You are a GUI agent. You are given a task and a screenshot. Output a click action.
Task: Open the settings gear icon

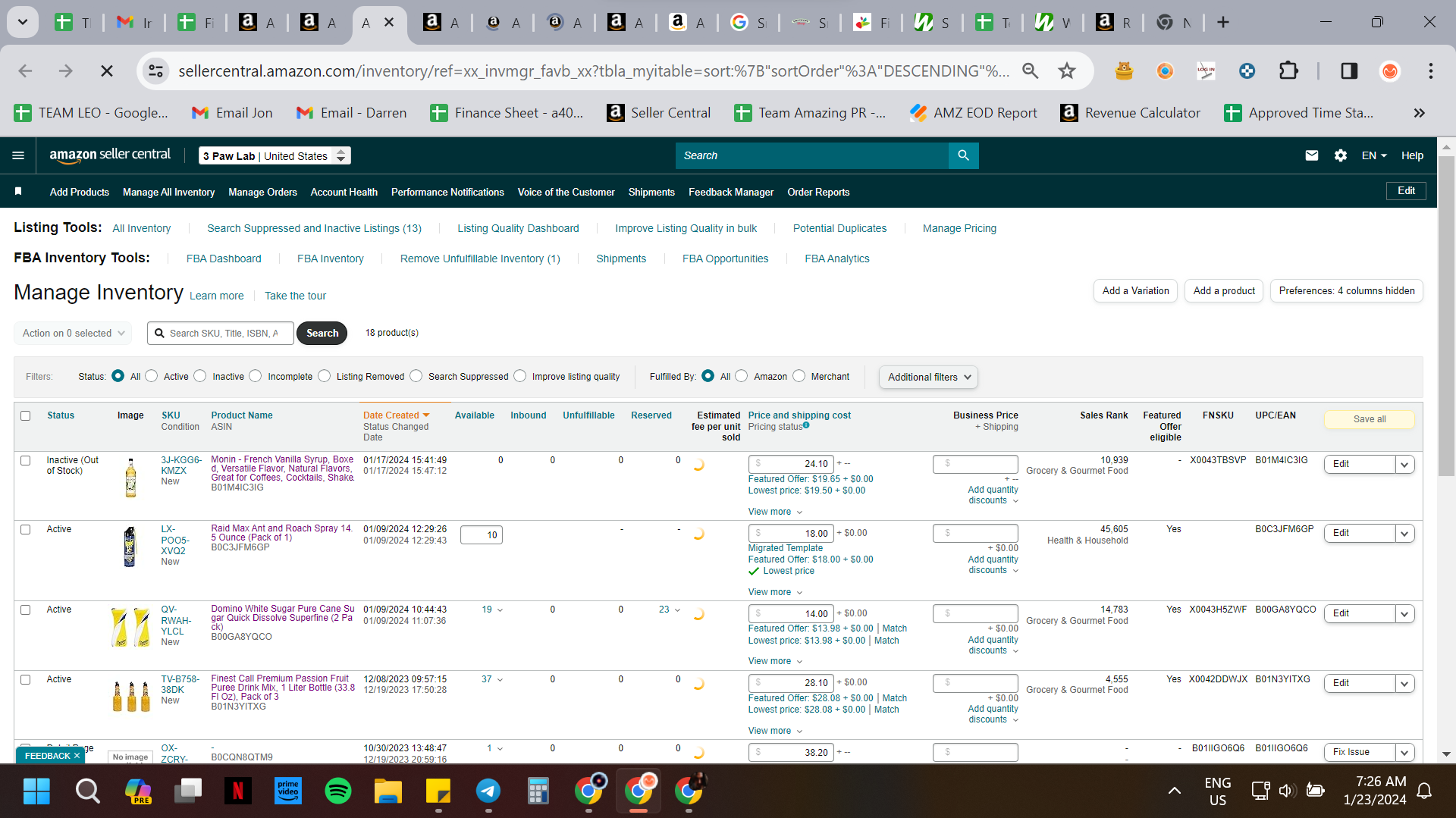(x=1341, y=155)
